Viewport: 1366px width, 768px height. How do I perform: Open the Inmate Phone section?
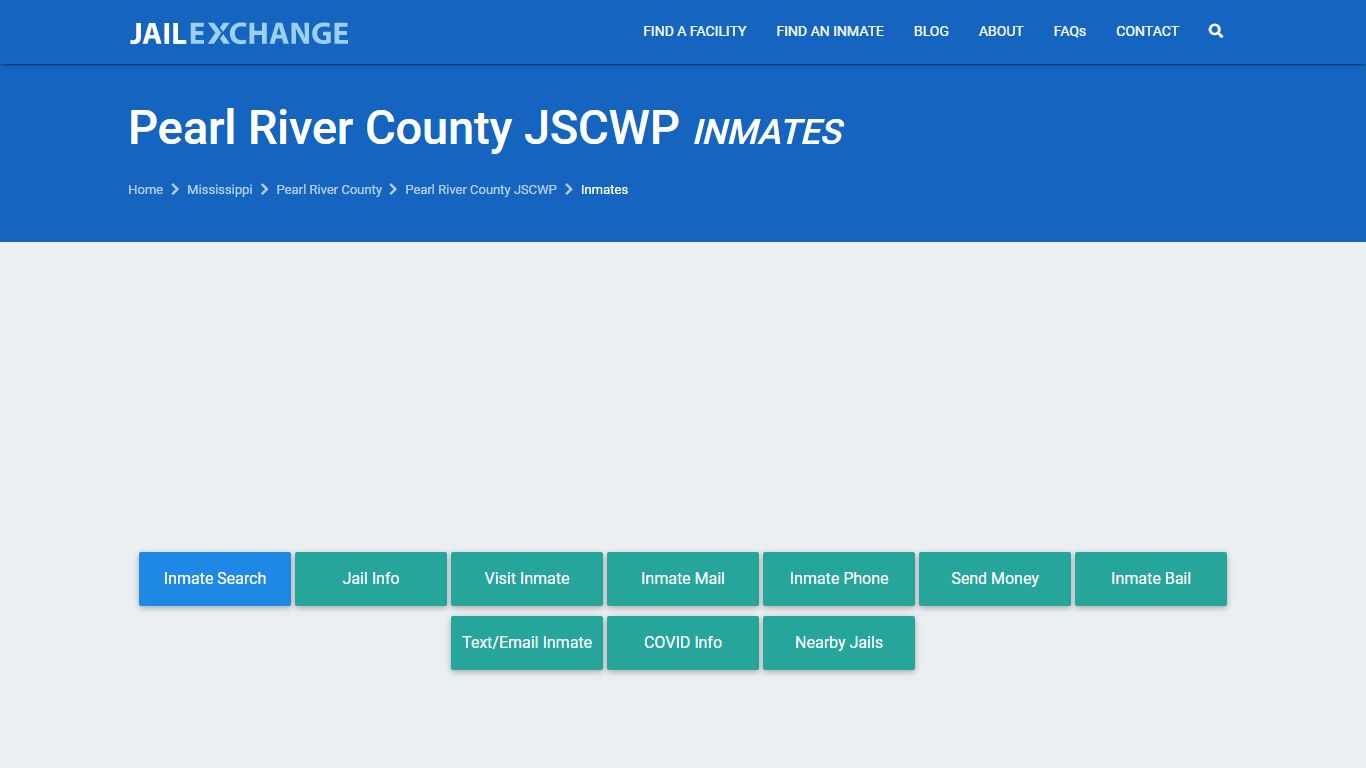click(839, 579)
